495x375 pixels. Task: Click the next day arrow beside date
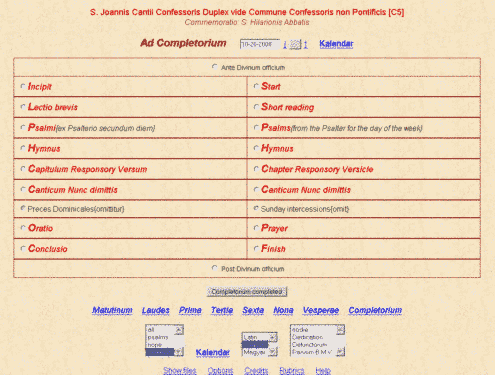(305, 44)
